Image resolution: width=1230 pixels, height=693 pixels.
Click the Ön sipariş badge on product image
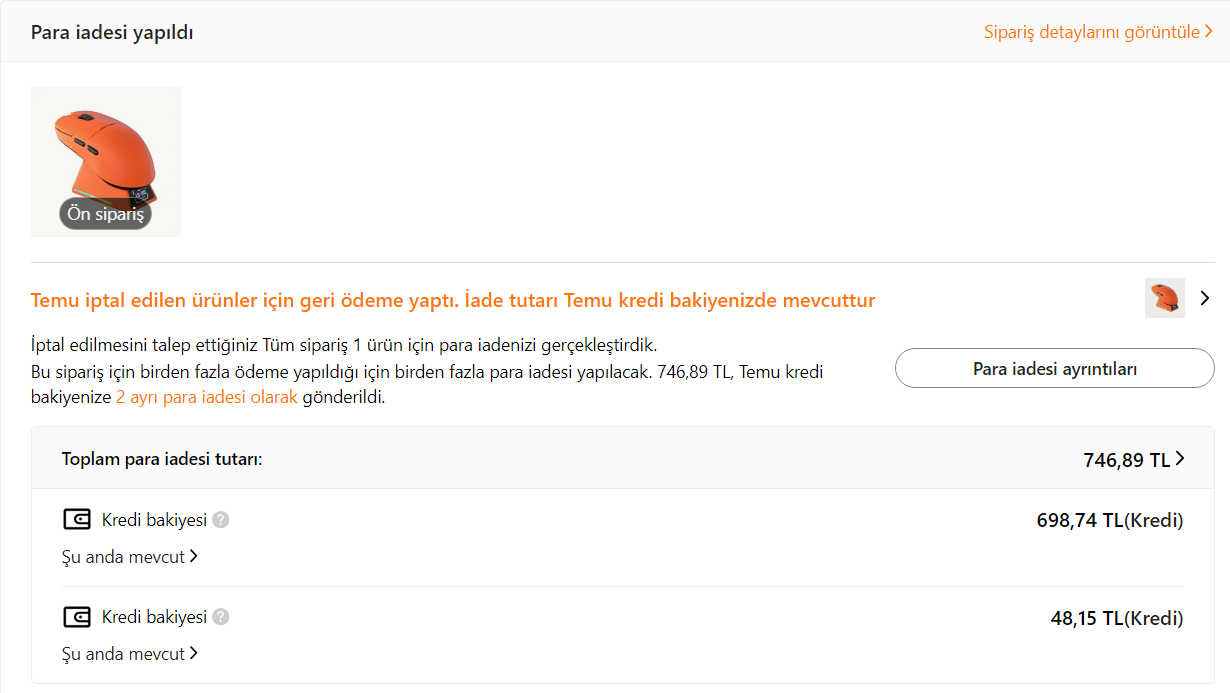click(105, 214)
